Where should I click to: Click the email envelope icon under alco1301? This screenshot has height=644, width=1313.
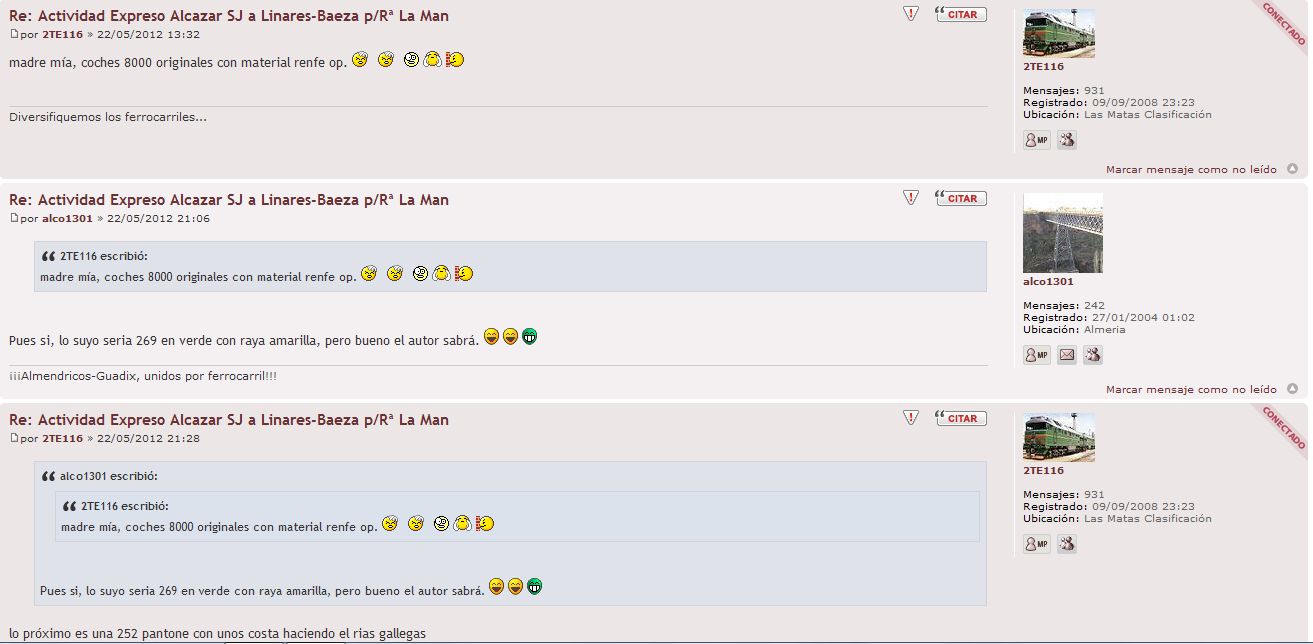(1067, 355)
